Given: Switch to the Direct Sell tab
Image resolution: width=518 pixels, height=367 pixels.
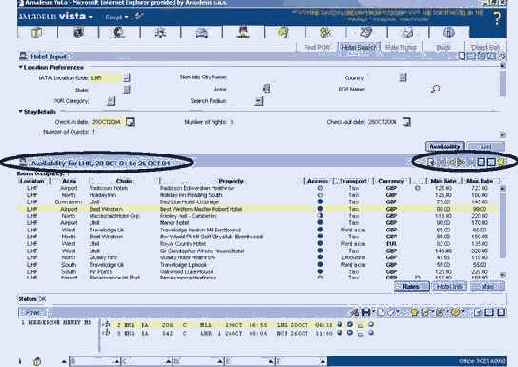Looking at the screenshot, I should coord(486,47).
